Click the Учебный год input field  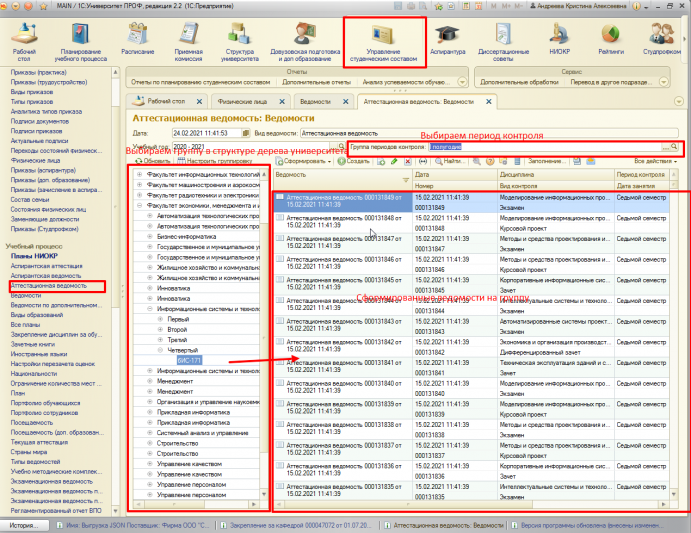coord(251,146)
